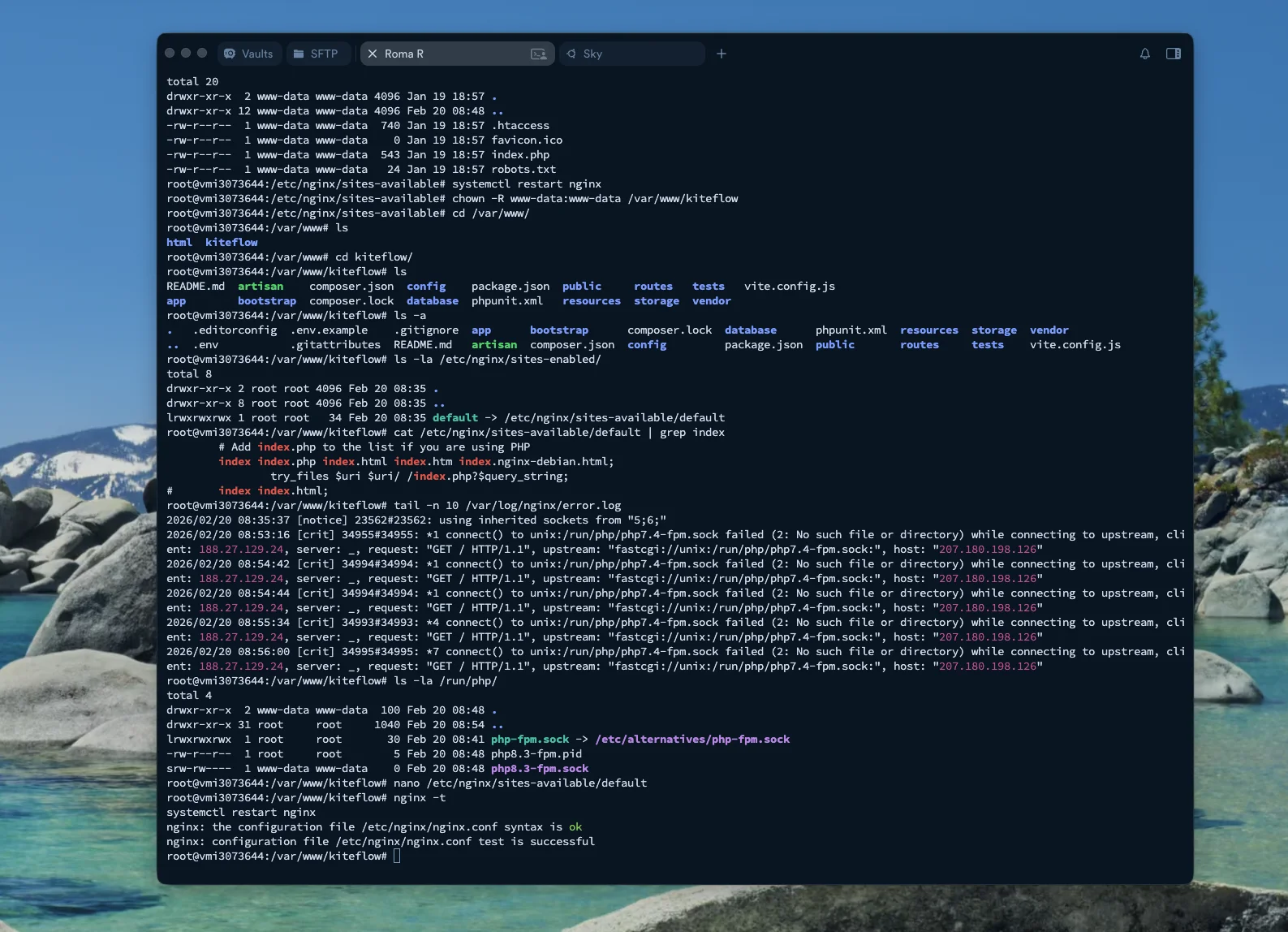Click the "artisan" entry in the plain ls output
1288x932 pixels.
[x=261, y=286]
